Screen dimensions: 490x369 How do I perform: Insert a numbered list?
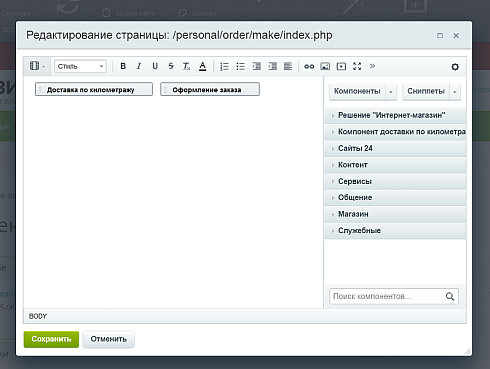(x=224, y=66)
